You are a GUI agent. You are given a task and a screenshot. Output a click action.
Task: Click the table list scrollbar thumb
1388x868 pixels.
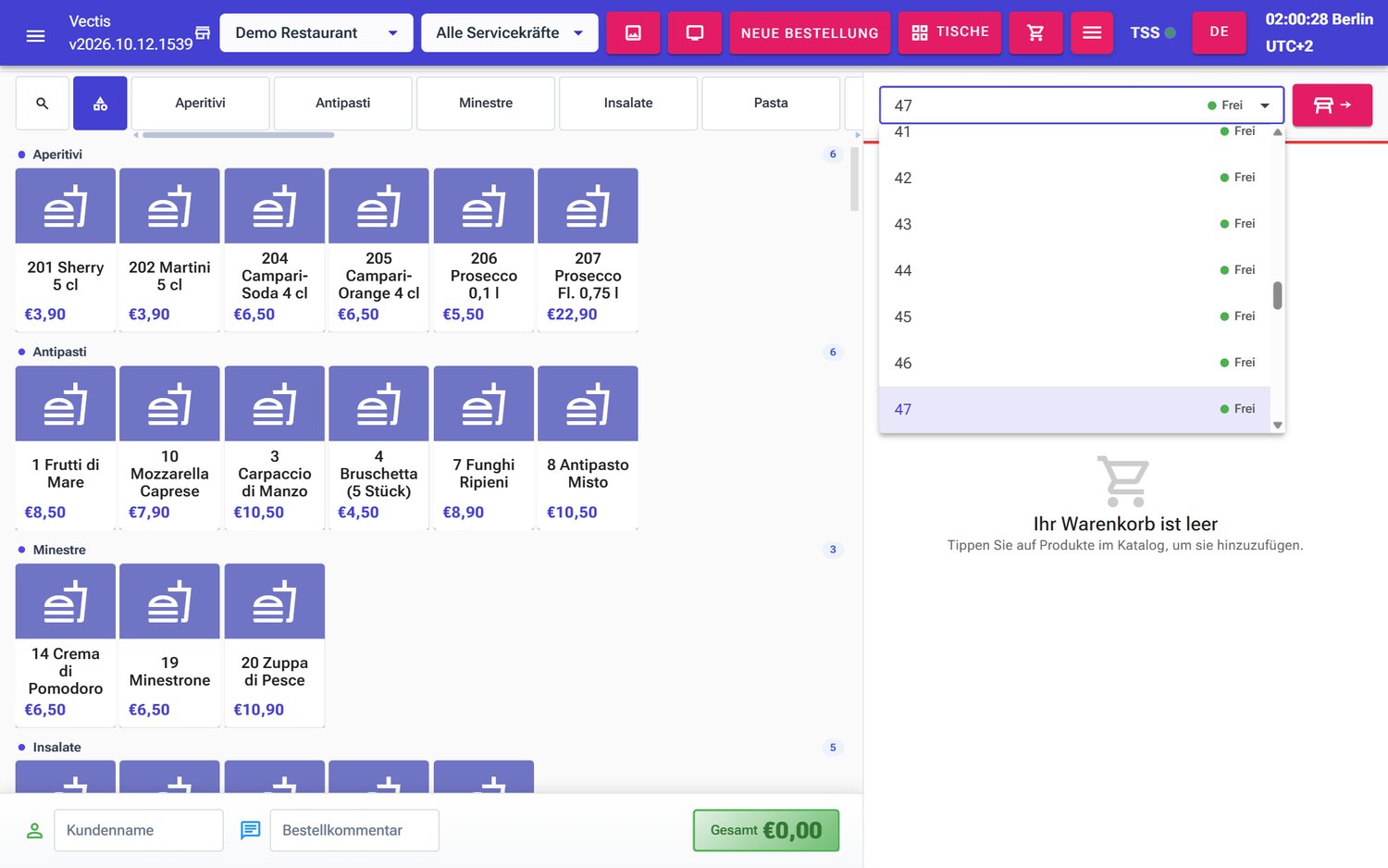click(x=1278, y=296)
